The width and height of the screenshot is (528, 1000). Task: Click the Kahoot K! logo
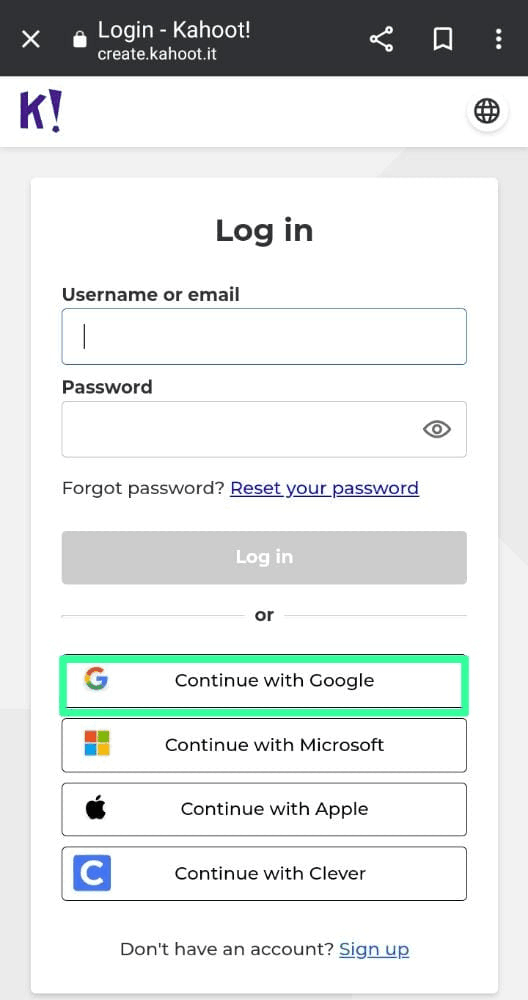click(x=41, y=111)
